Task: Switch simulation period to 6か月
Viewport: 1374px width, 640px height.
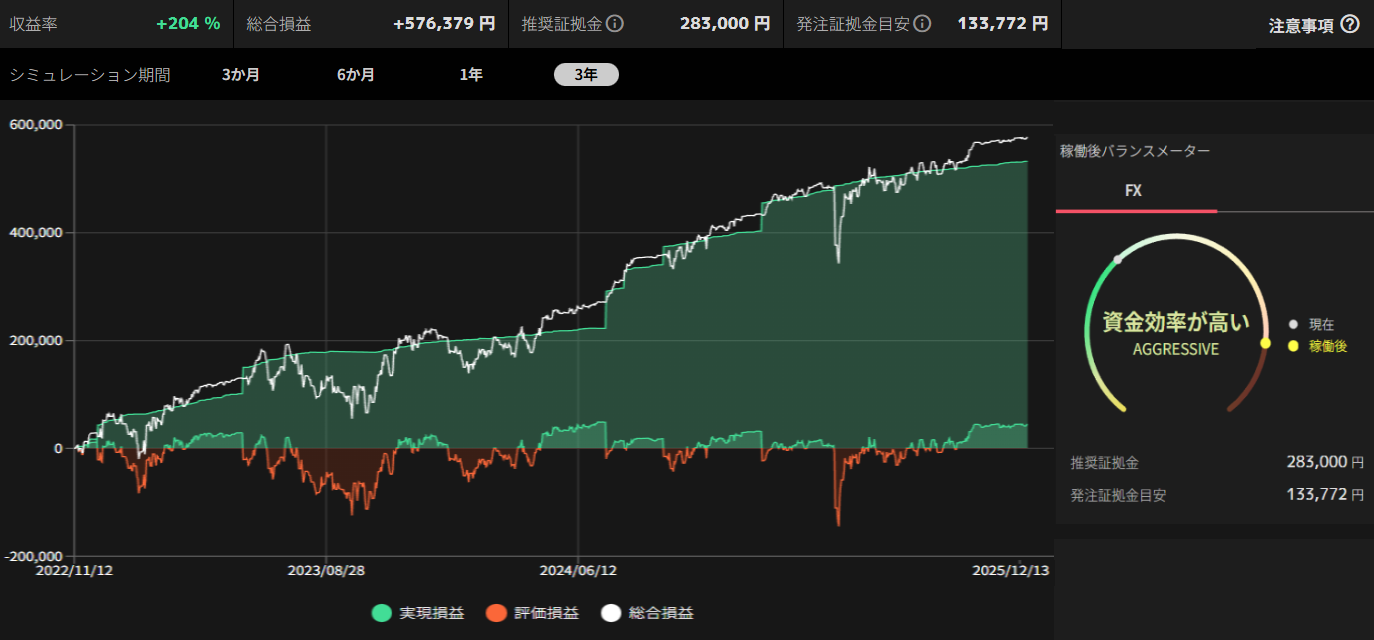Action: point(356,75)
